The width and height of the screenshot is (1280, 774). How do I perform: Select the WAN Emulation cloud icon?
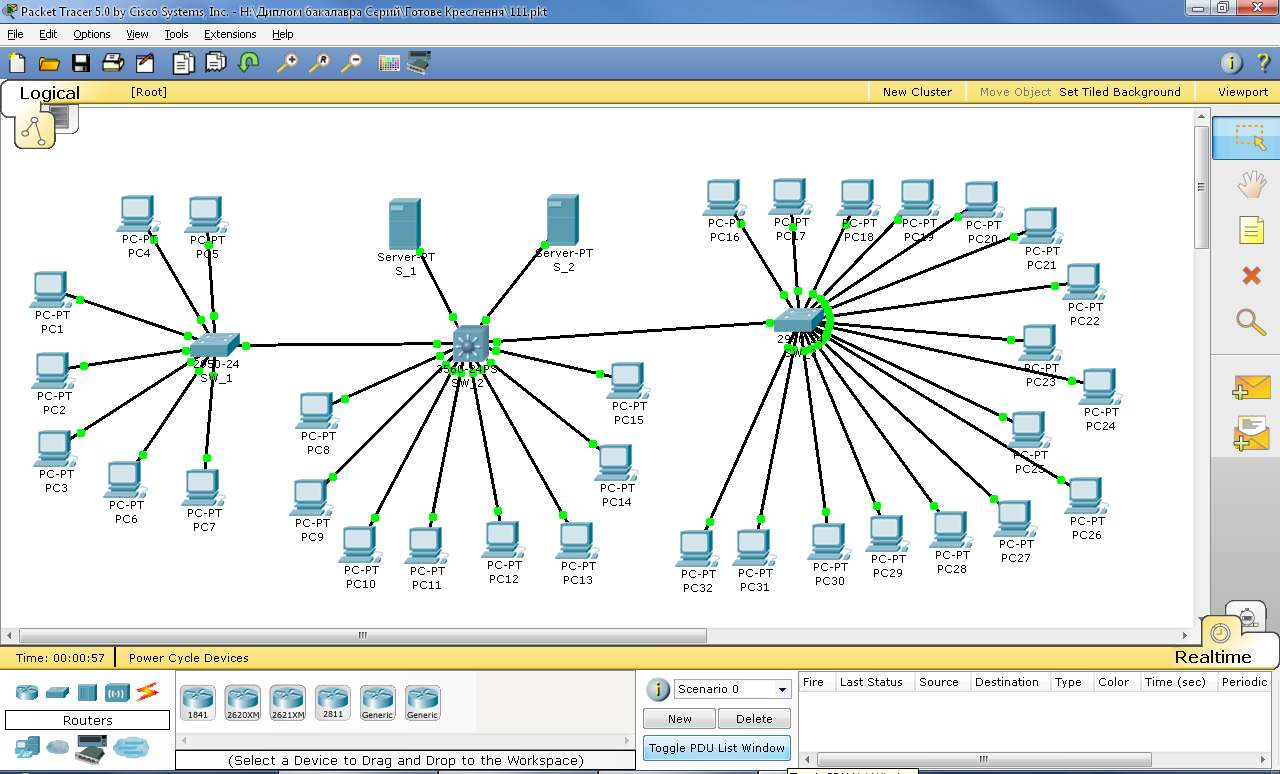[x=58, y=747]
